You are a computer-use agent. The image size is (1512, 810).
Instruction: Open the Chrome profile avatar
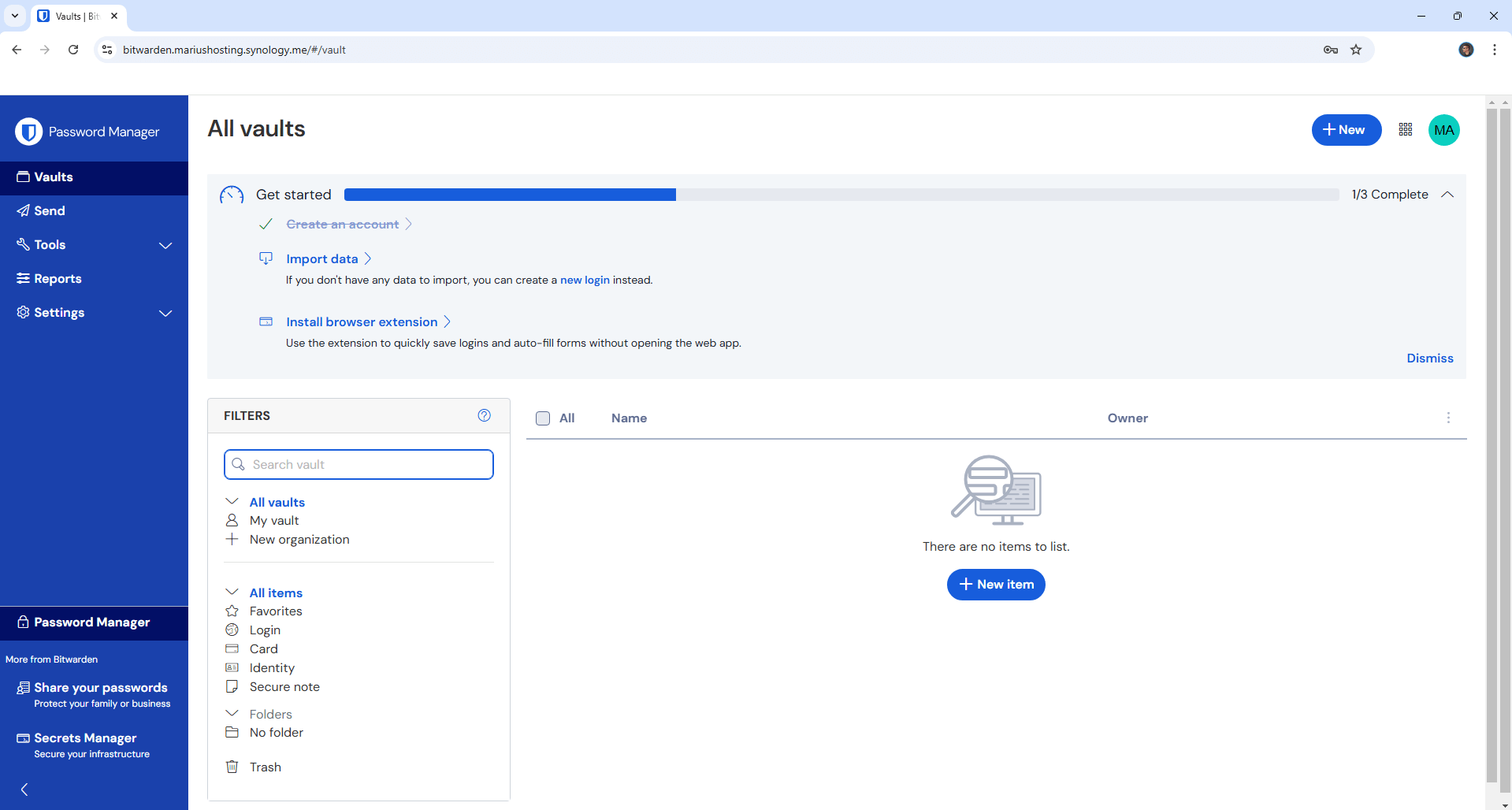[1466, 50]
